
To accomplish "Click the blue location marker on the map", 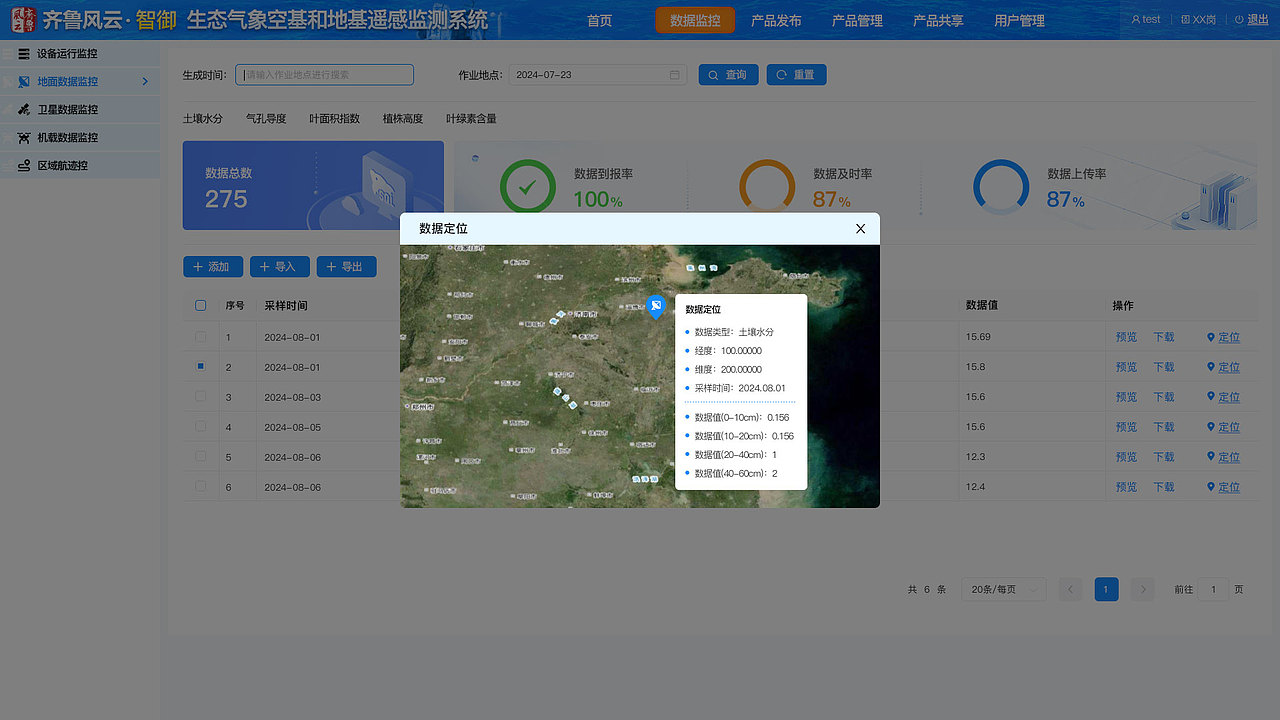I will coord(655,306).
